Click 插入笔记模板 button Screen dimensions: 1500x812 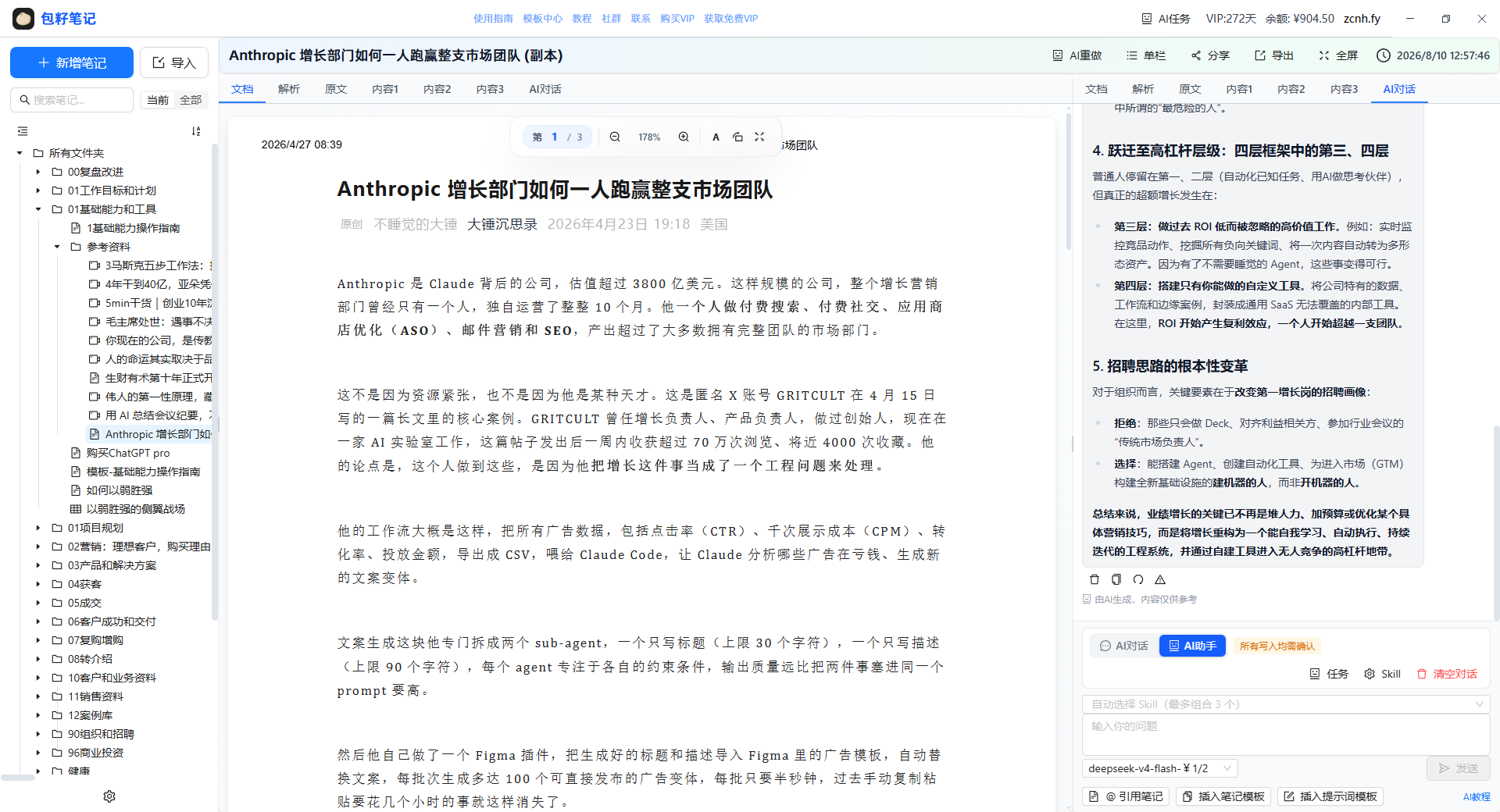click(1223, 796)
